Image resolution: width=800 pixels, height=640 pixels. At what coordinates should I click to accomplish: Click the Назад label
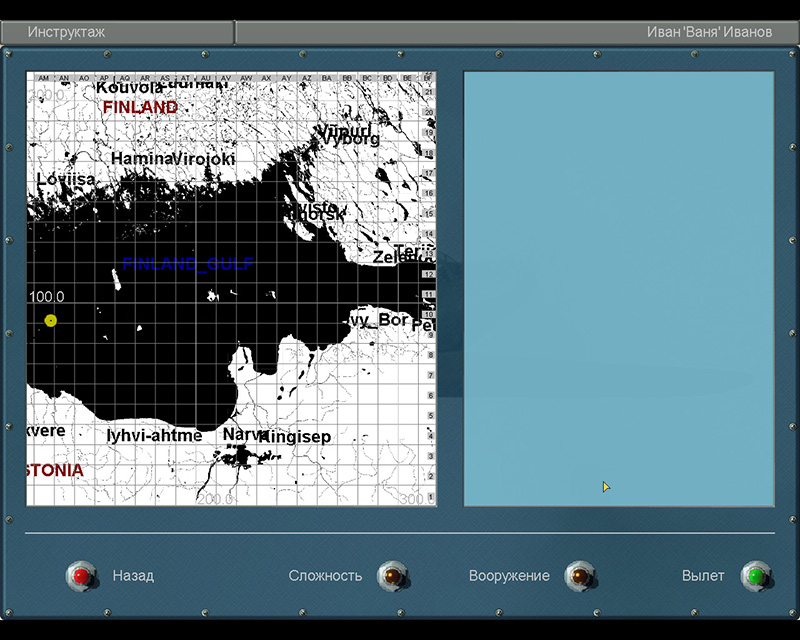point(133,576)
